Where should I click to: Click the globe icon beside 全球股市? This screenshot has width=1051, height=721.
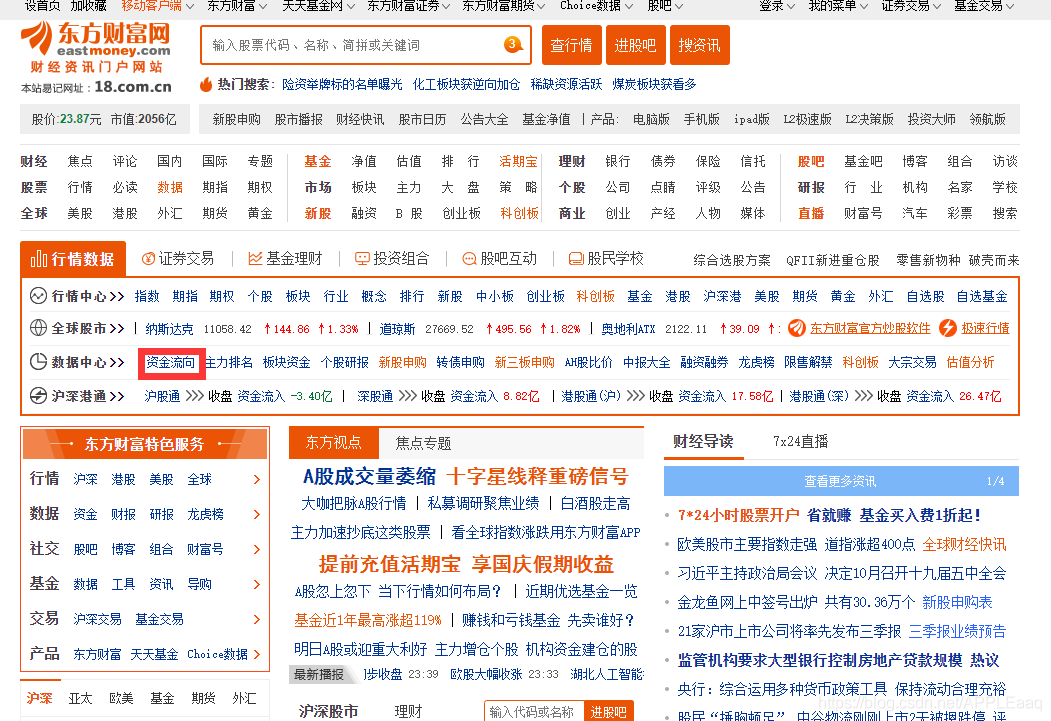(38, 328)
